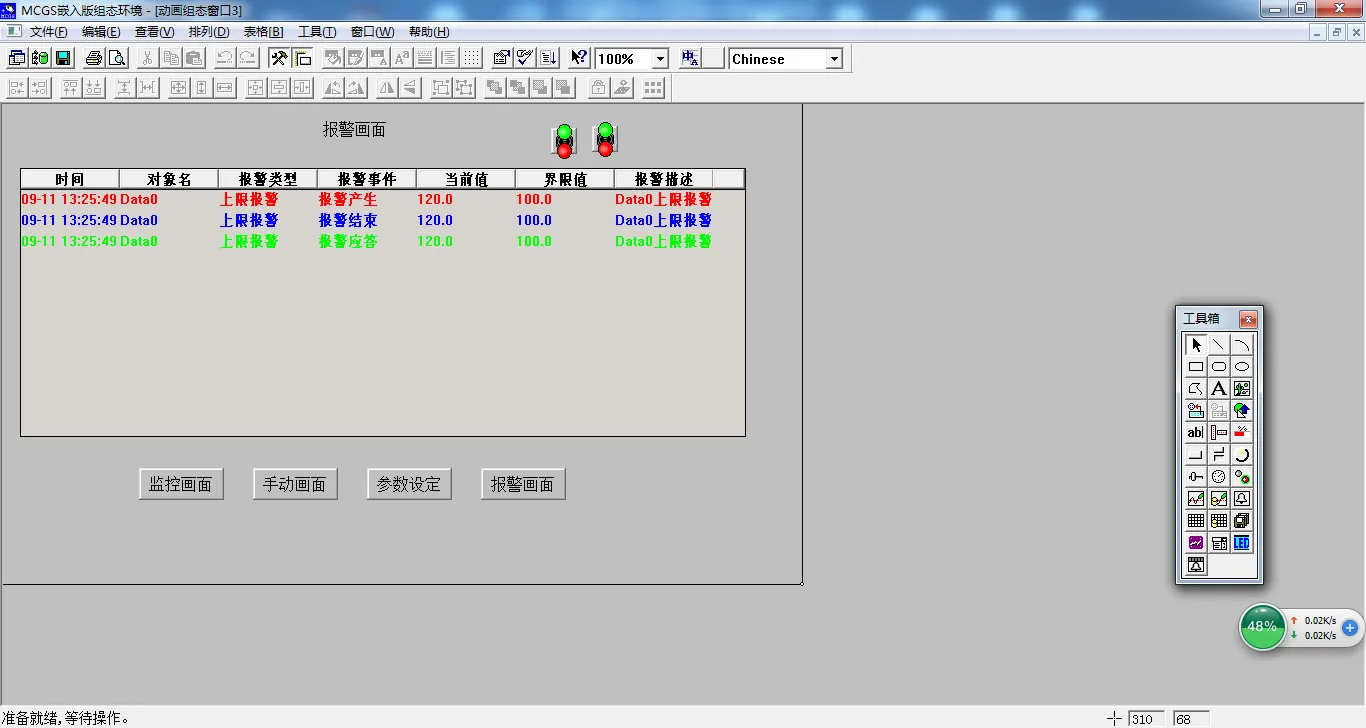
Task: Select the alarm bell display tool
Action: 1242,499
